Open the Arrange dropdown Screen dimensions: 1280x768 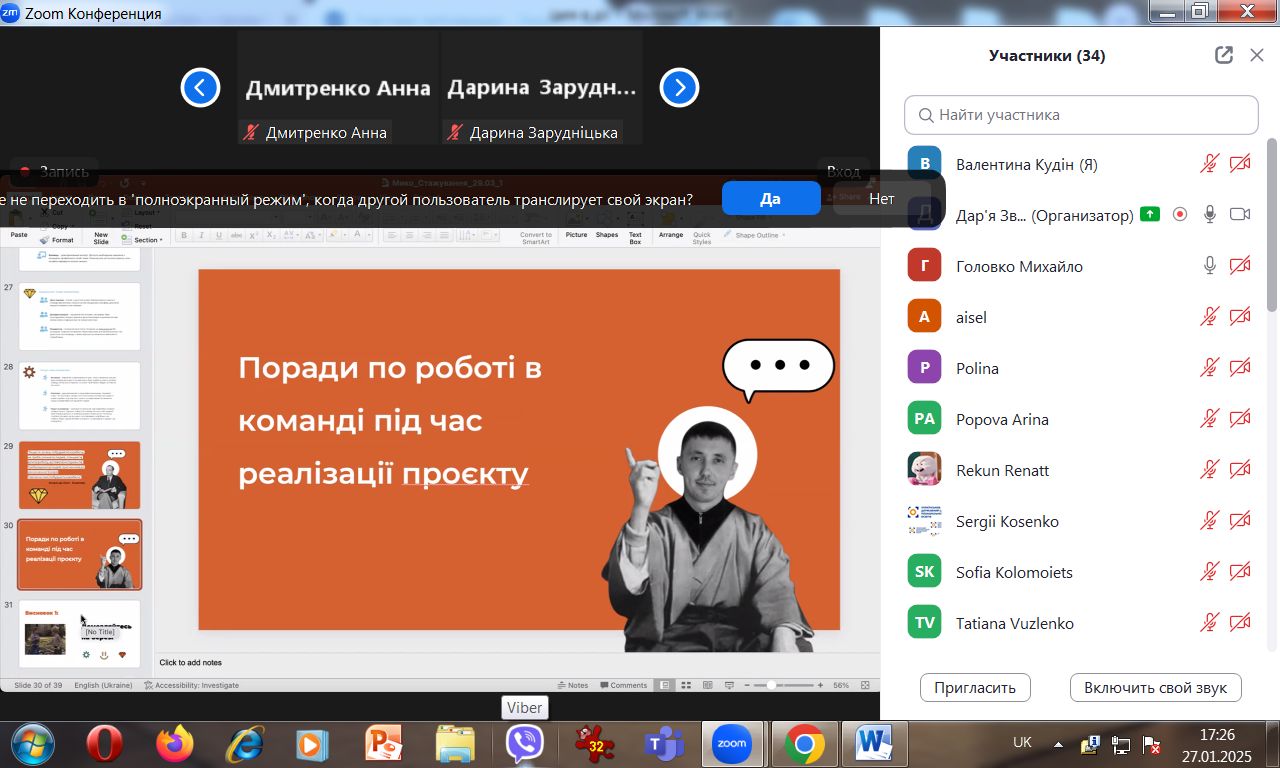point(671,235)
